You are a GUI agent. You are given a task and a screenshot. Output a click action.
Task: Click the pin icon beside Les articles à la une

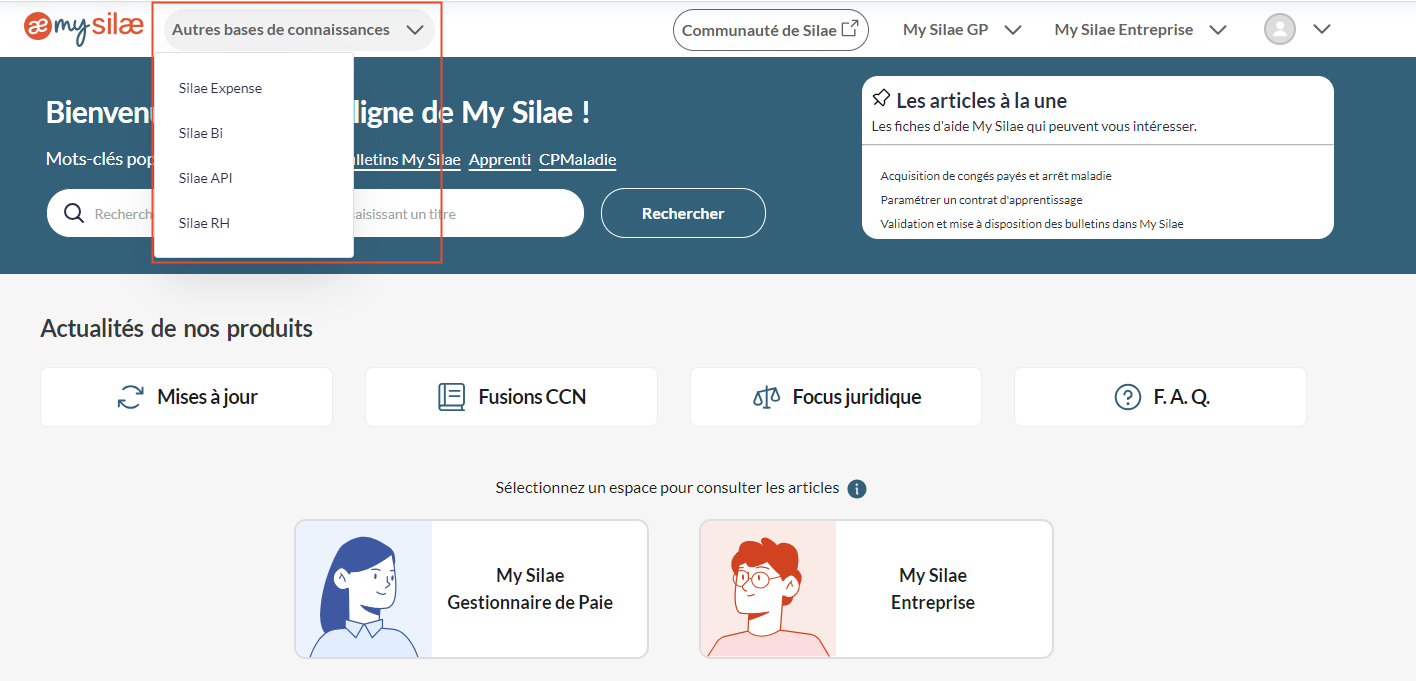(882, 97)
